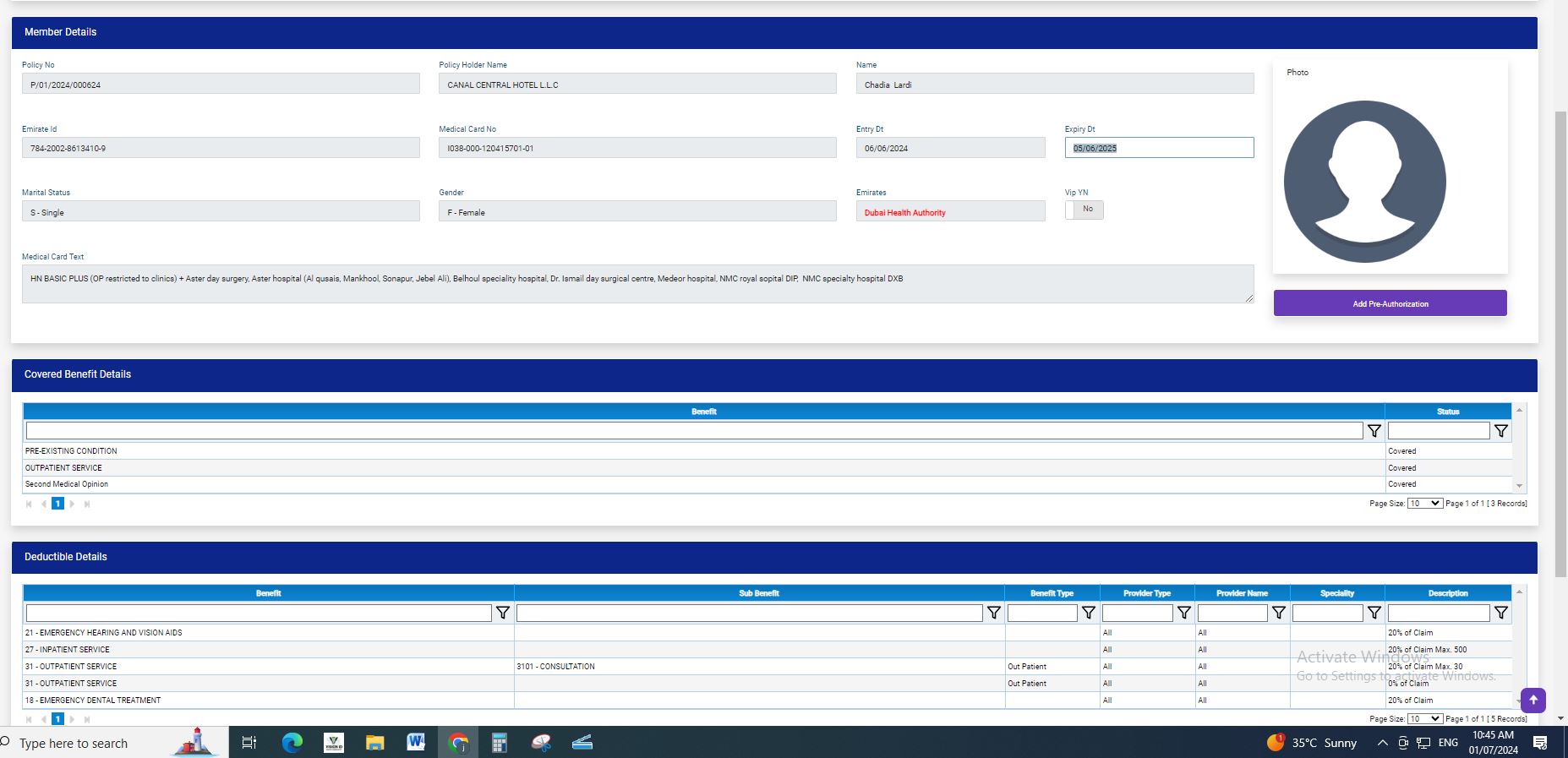Click filter icon for Covered Benefit Status column
1568x758 pixels.
(1500, 431)
